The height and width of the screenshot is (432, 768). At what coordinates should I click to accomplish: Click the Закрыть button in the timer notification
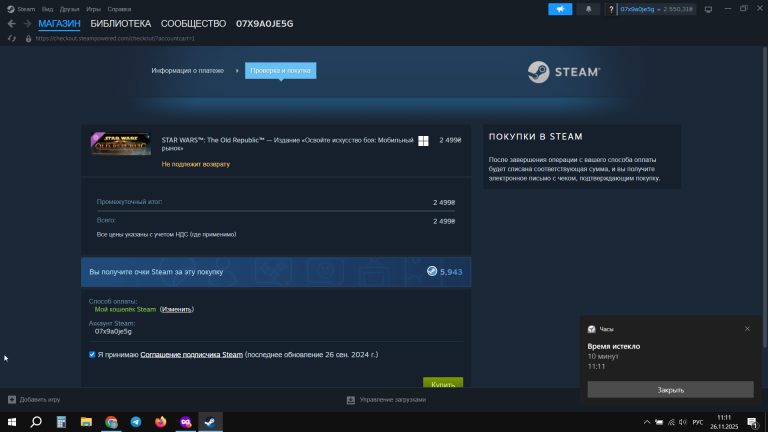click(x=671, y=390)
